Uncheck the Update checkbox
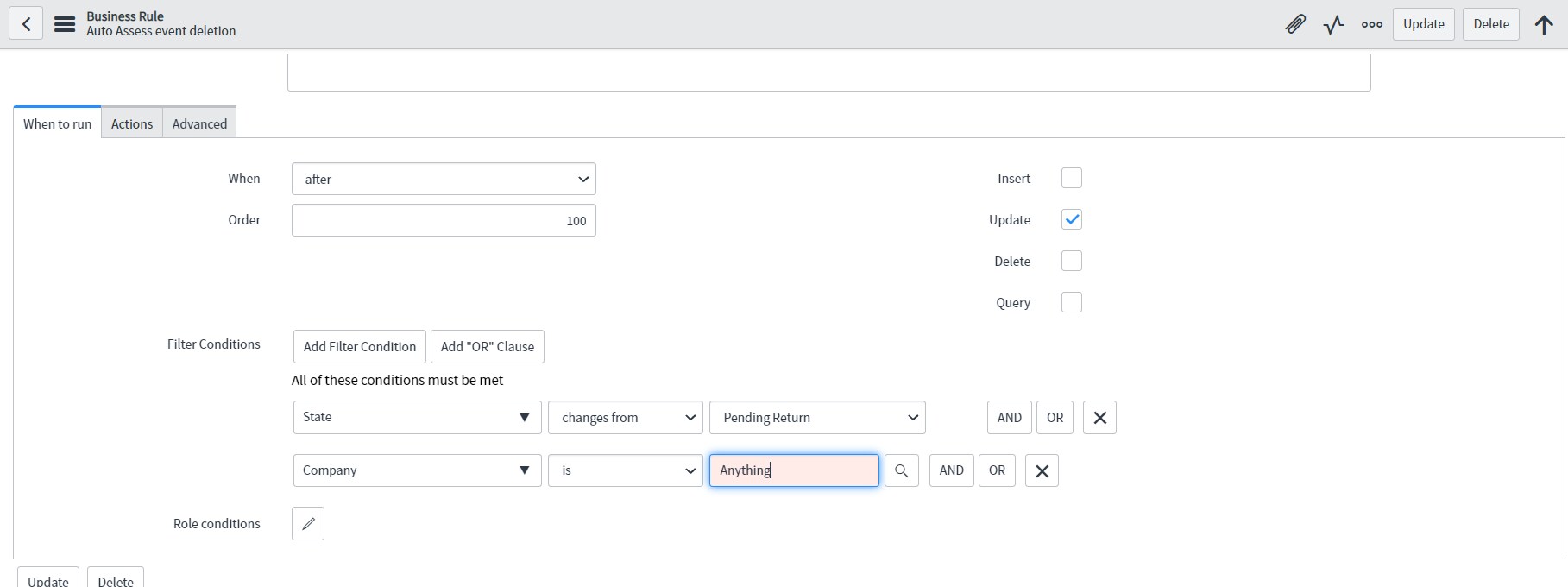Image resolution: width=1568 pixels, height=587 pixels. 1071,220
